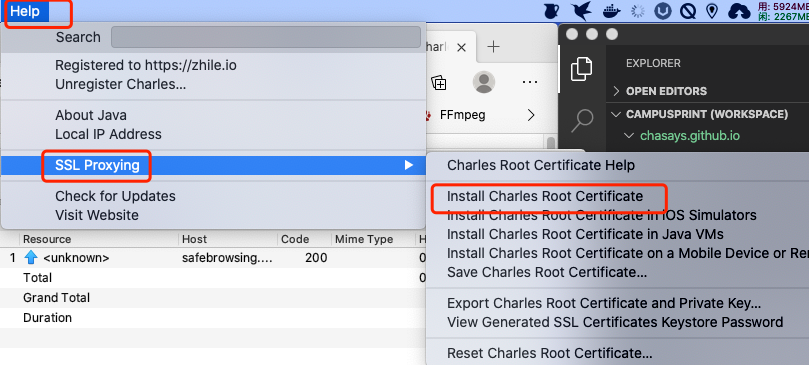
Task: Select Unregister Charles… menu entry
Action: point(121,84)
